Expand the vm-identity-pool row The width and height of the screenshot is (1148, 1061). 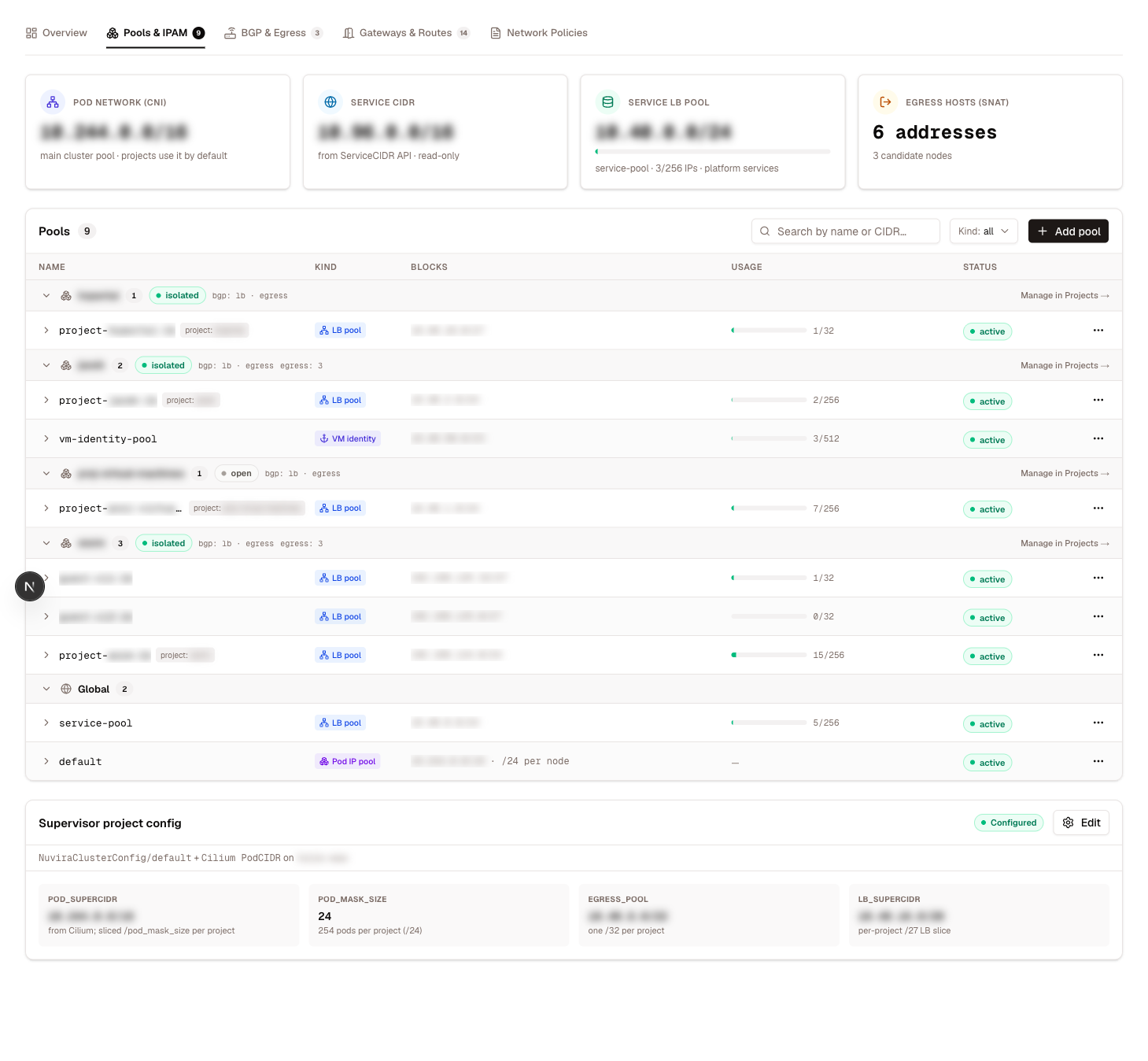pos(46,439)
